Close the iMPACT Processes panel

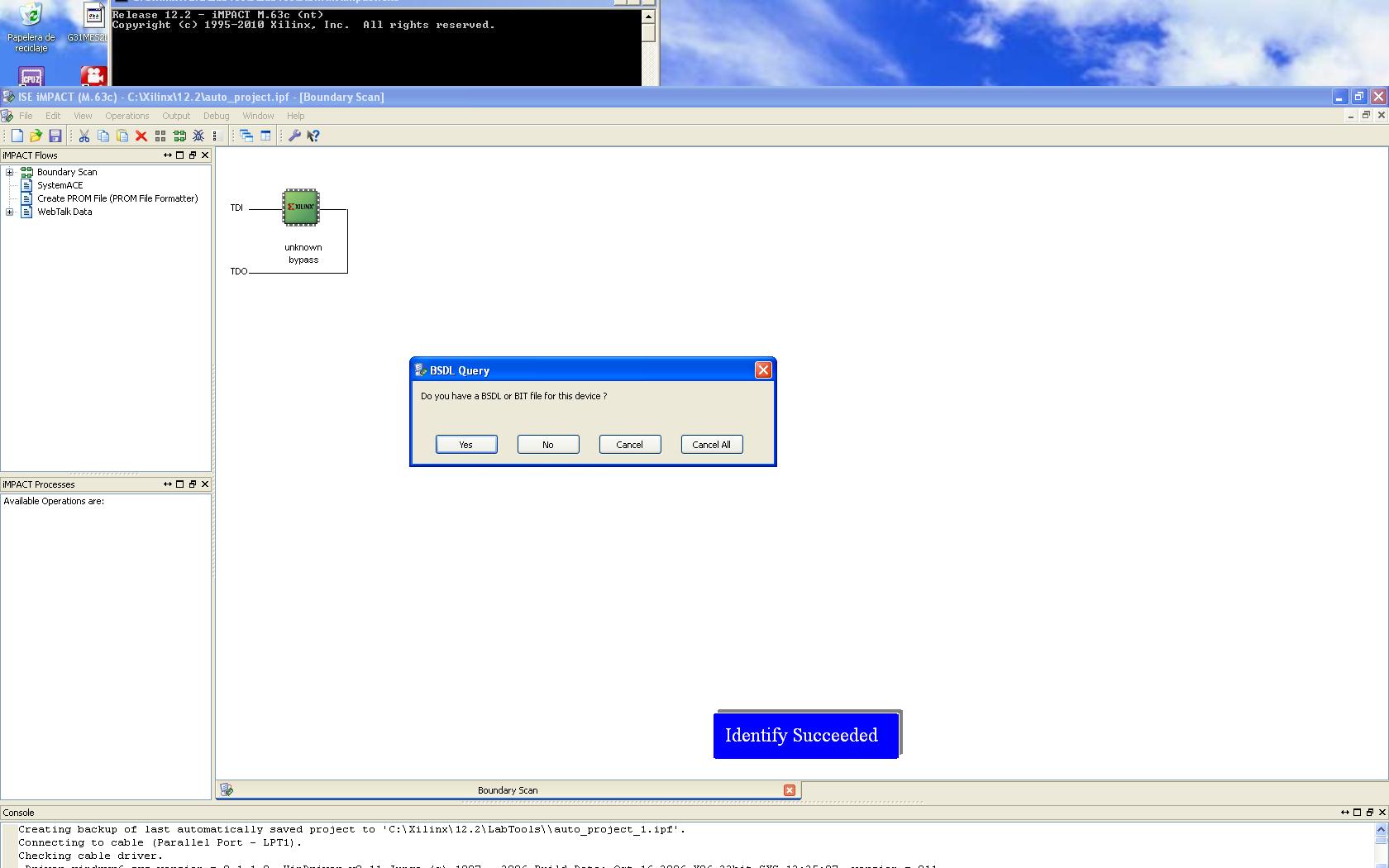(205, 484)
